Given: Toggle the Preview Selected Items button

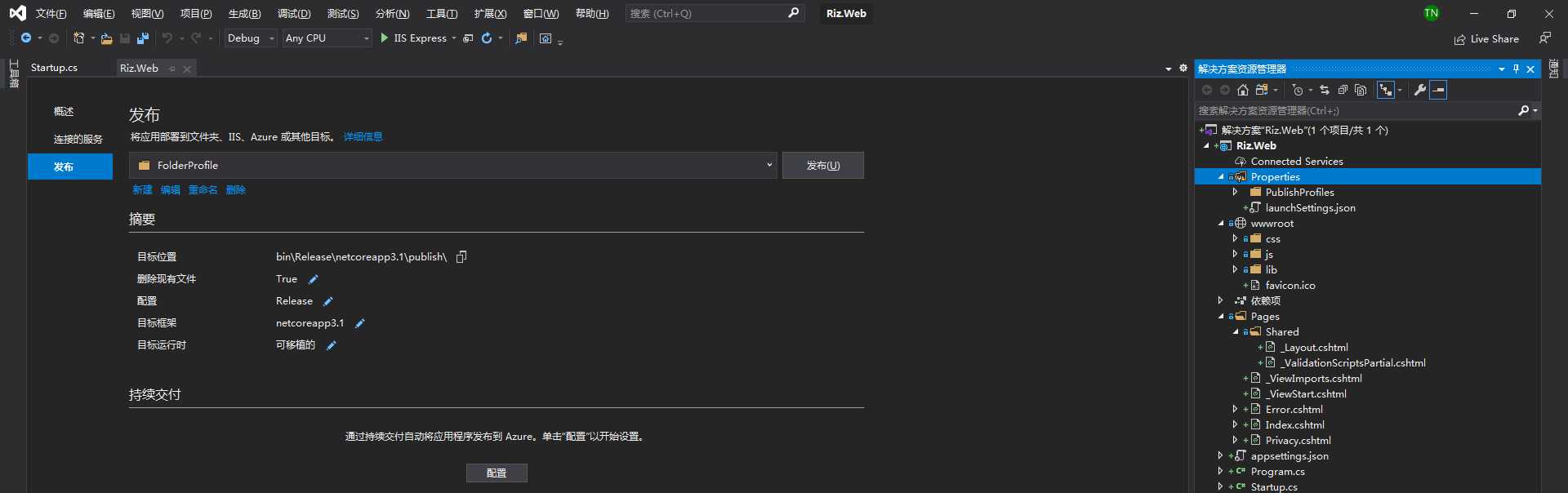Looking at the screenshot, I should point(1439,90).
